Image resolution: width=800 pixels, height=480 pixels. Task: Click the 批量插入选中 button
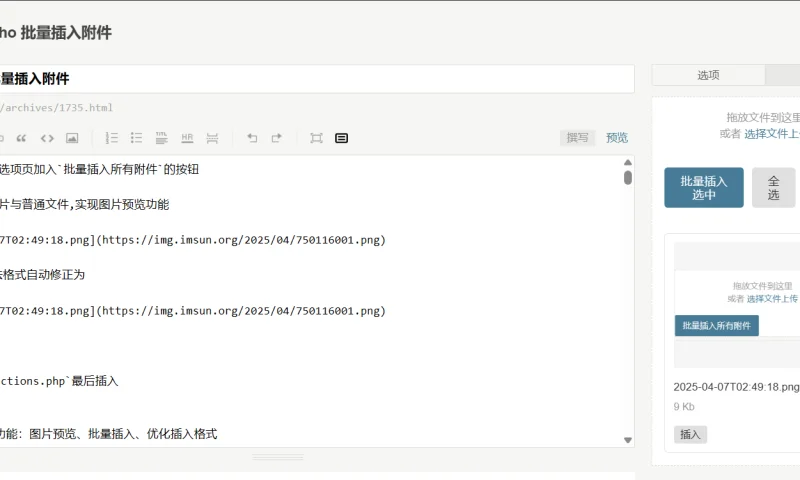704,187
